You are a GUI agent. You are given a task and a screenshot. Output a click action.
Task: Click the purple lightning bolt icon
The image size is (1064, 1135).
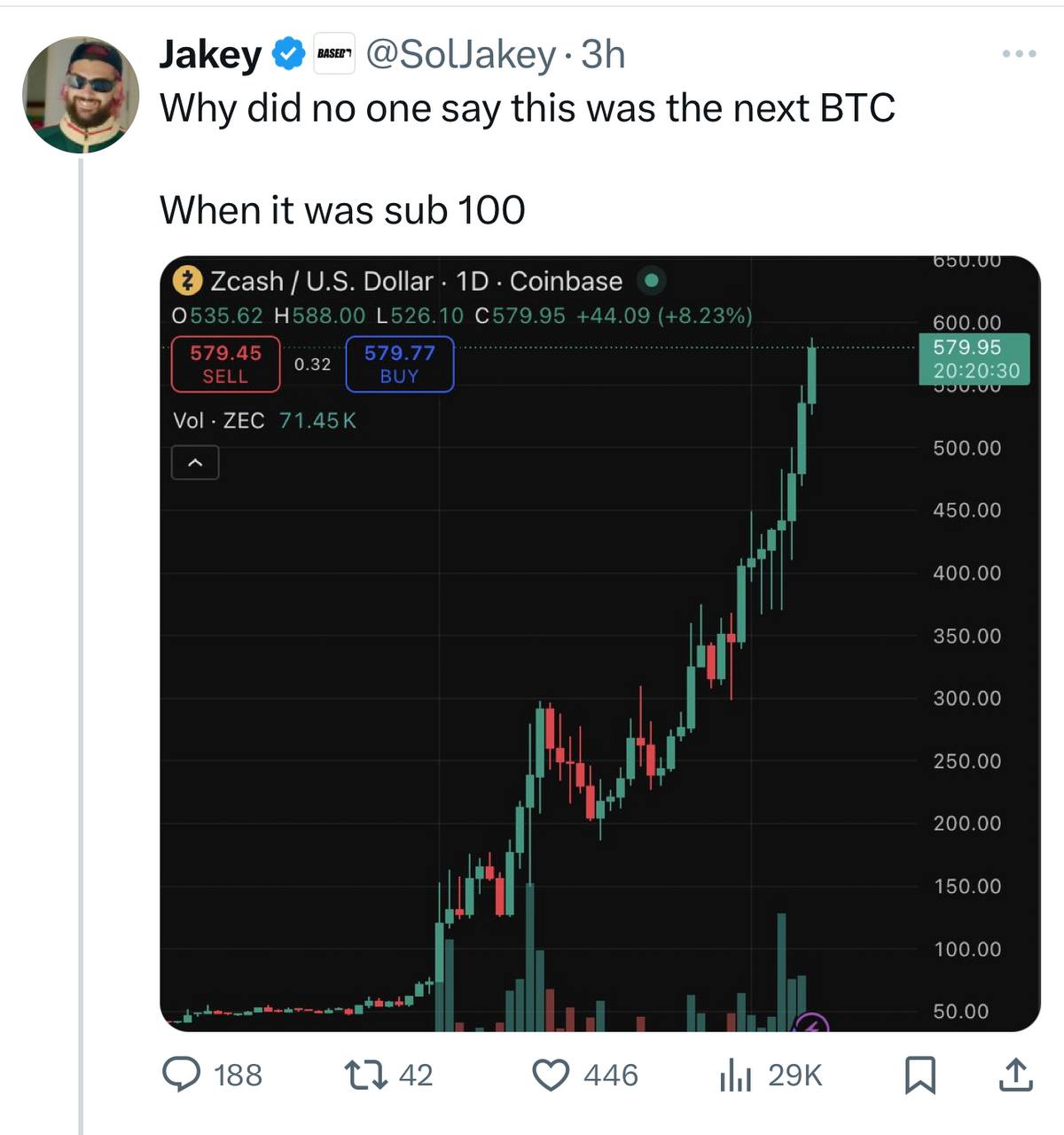coord(811,1025)
